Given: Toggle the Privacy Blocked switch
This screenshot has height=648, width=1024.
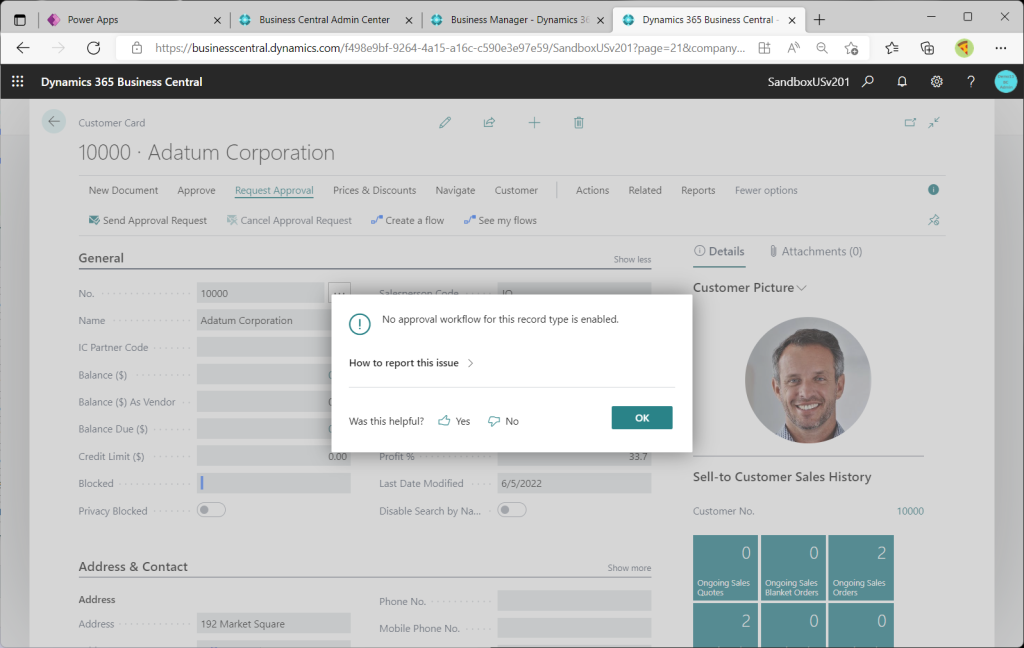Looking at the screenshot, I should (212, 510).
